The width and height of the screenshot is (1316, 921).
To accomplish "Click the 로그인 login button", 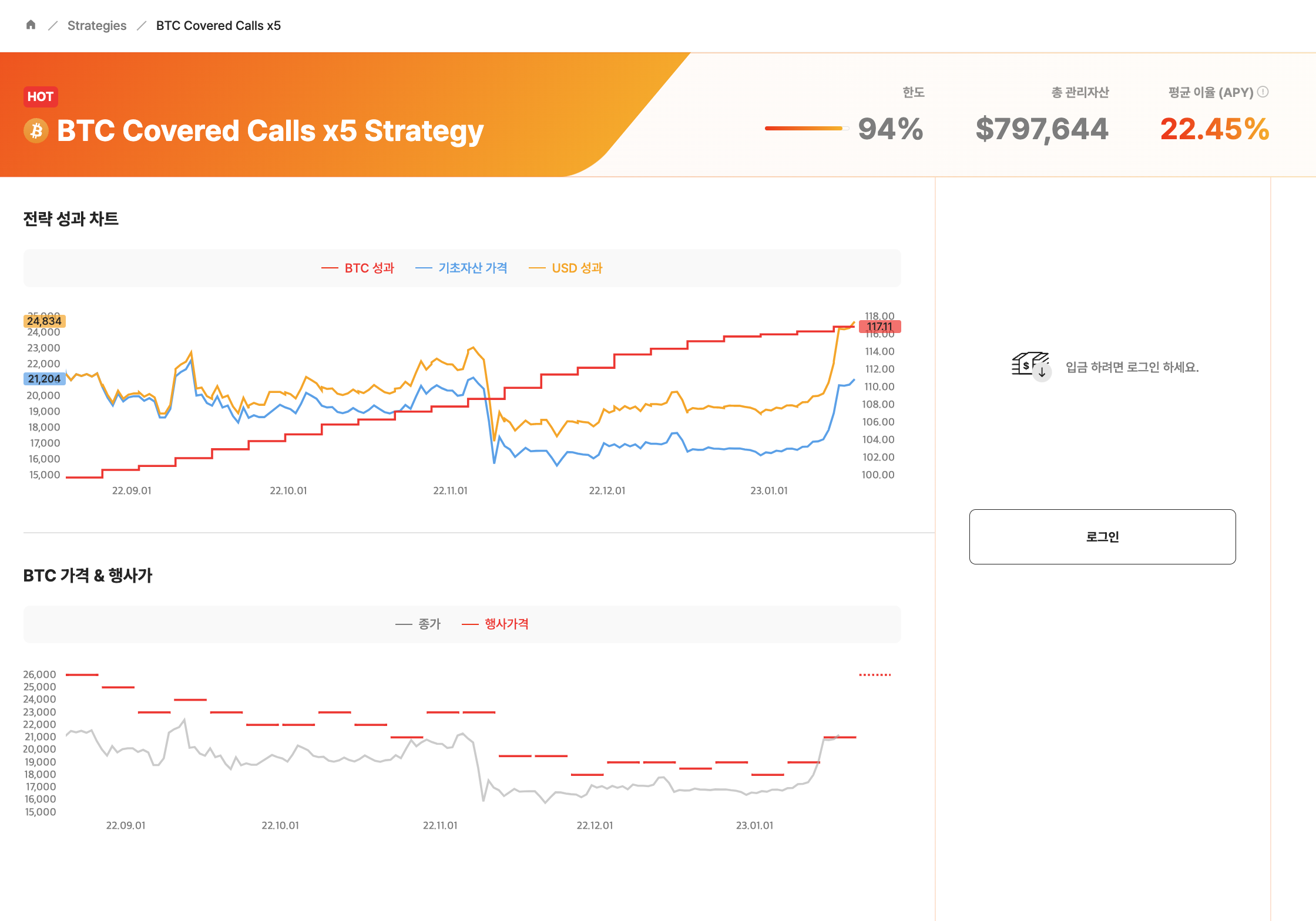I will point(1102,536).
